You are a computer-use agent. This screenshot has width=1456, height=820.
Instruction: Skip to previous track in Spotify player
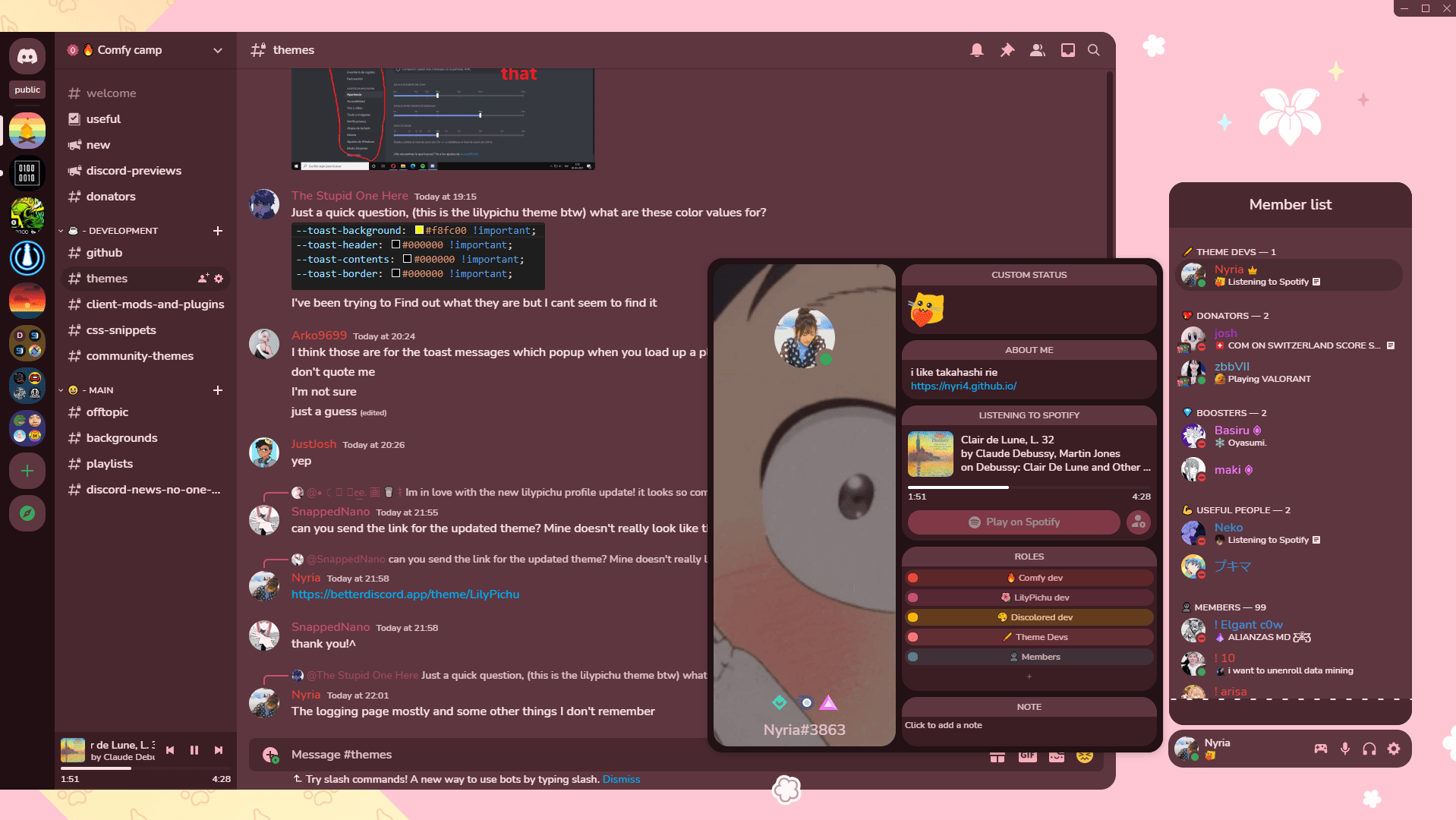pyautogui.click(x=170, y=750)
